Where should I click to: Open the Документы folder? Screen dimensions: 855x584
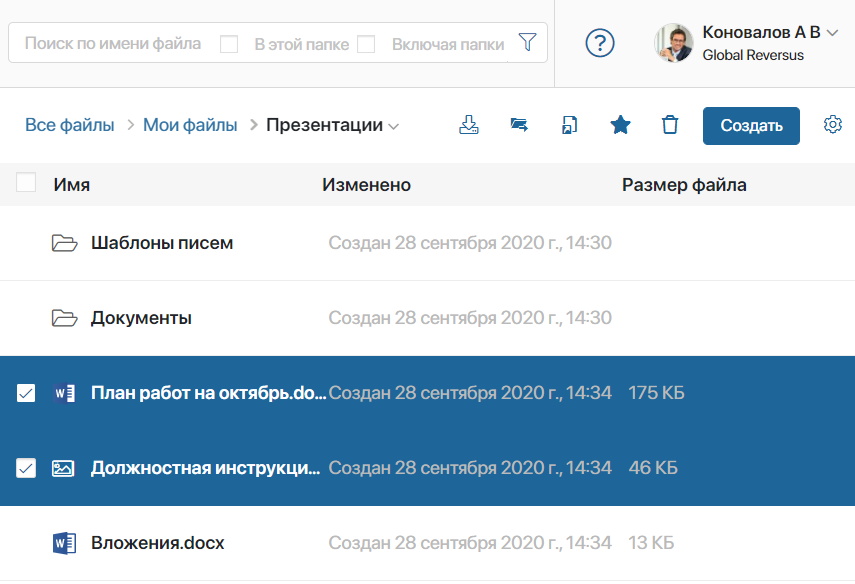pyautogui.click(x=141, y=318)
